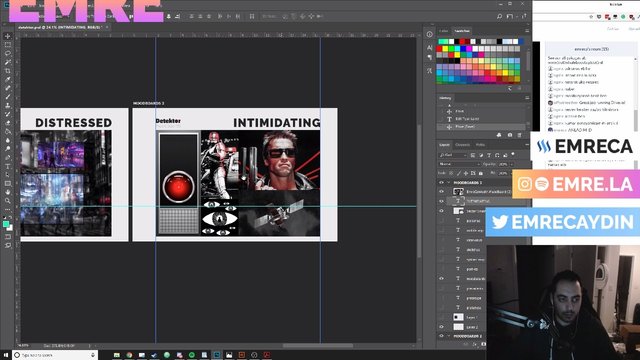The height and width of the screenshot is (360, 640).
Task: Select the Crop tool
Action: [x=8, y=71]
